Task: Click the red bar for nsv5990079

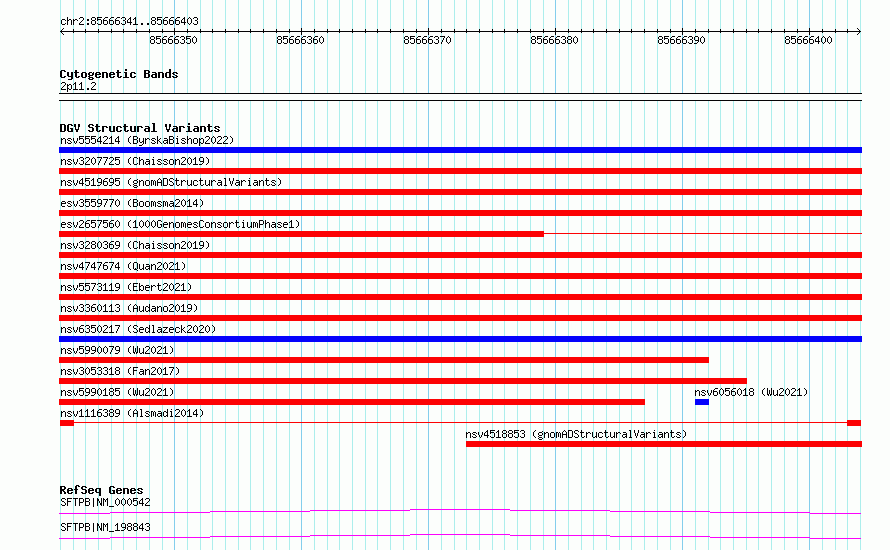Action: [384, 360]
